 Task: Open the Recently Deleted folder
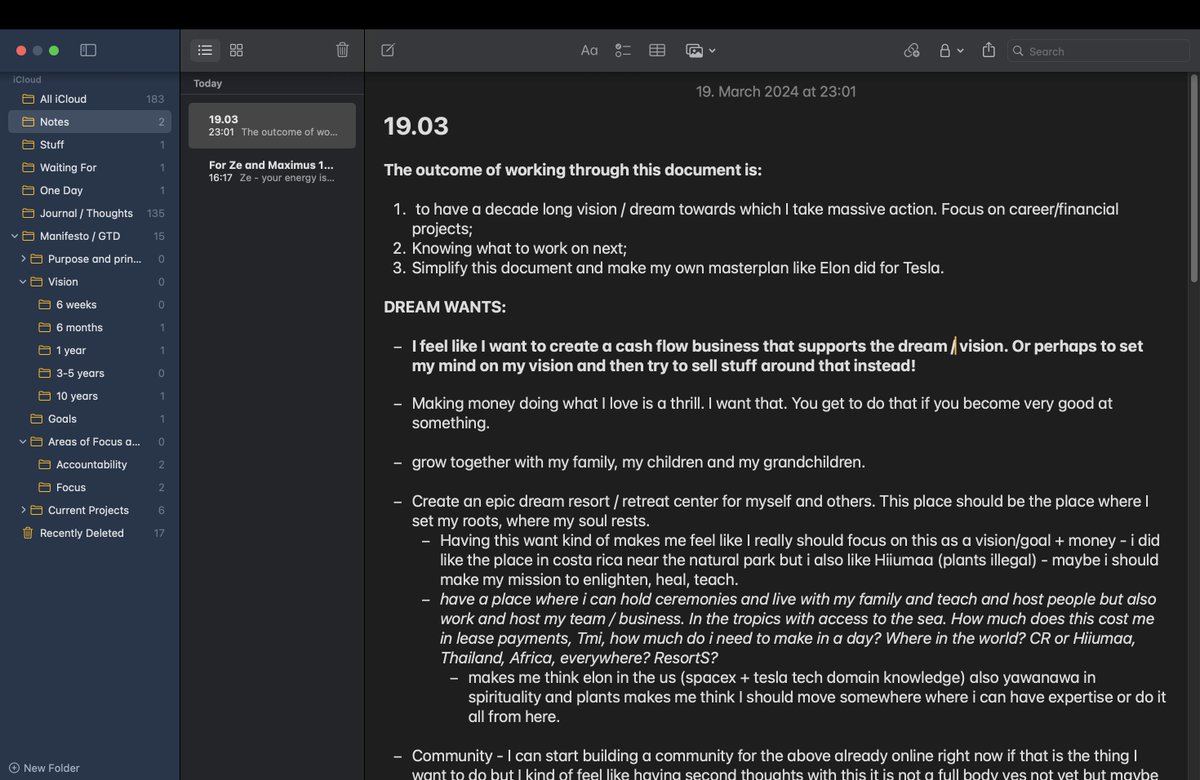(90, 533)
